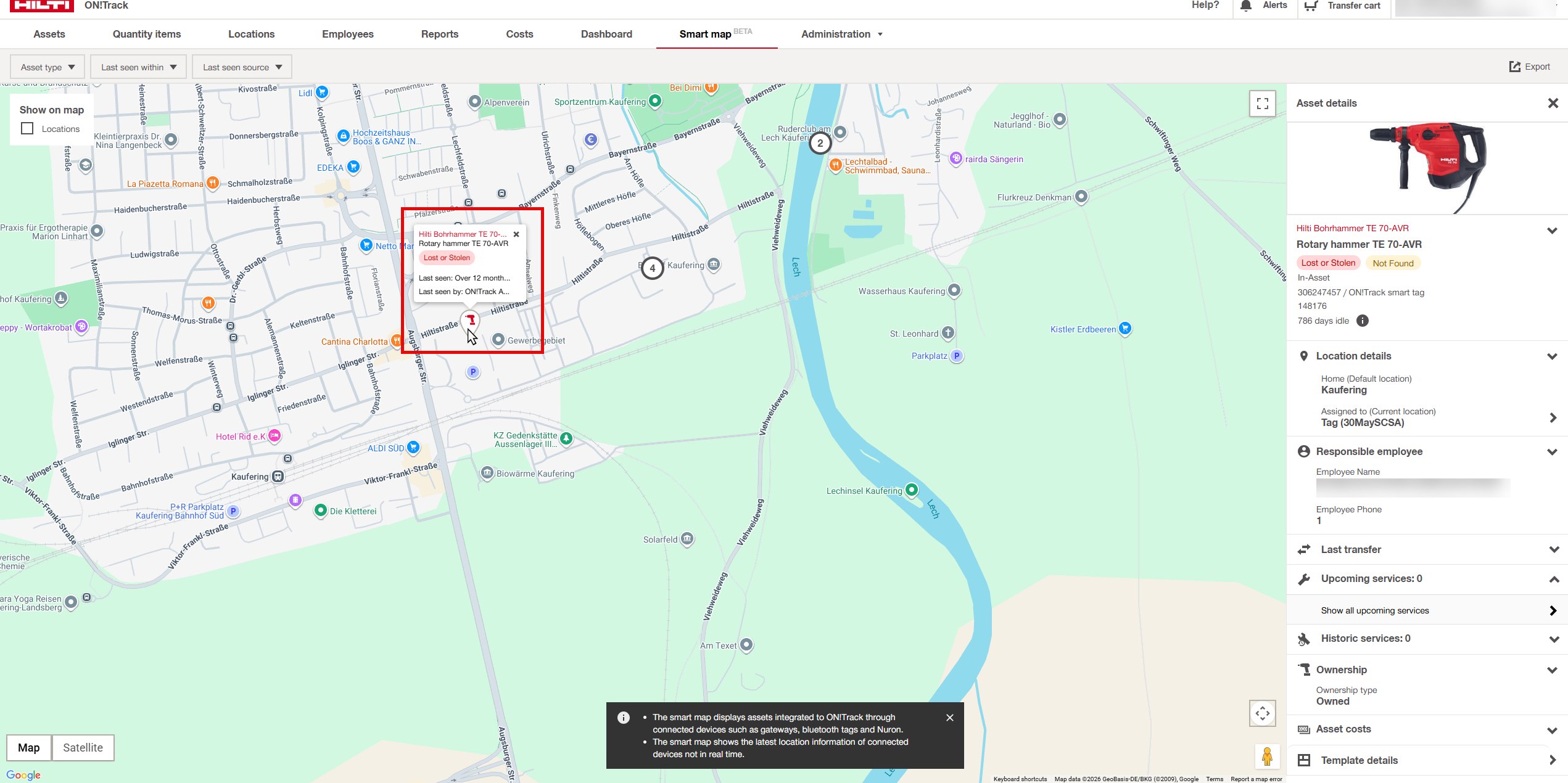The image size is (1568, 783).
Task: Open the Transfer cart icon
Action: pyautogui.click(x=1311, y=6)
